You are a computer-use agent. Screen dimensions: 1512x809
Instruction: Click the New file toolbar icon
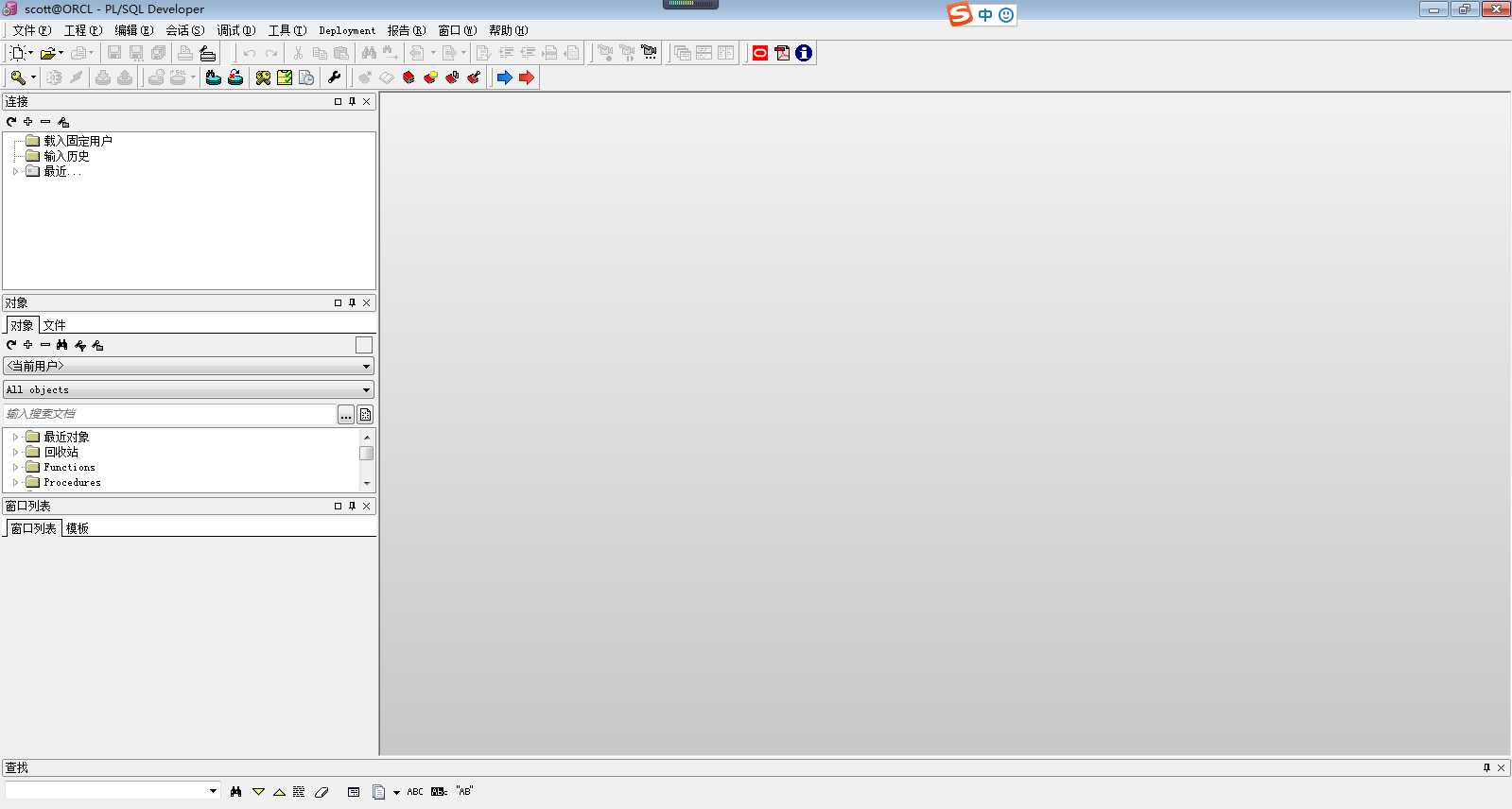pyautogui.click(x=17, y=53)
